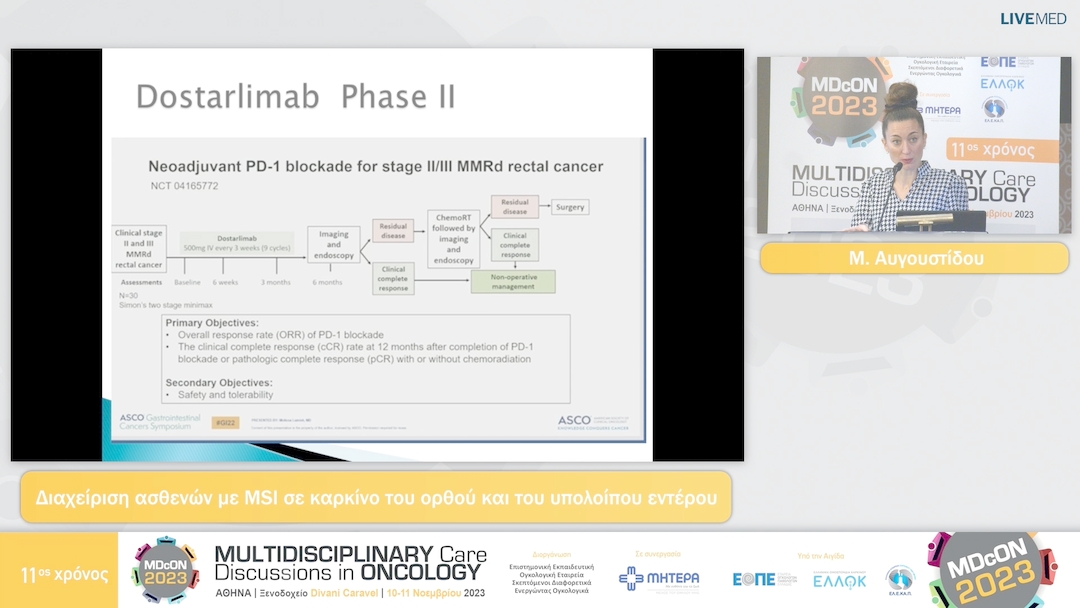Click the 11ος χρόνος yellow label at bottom left
The height and width of the screenshot is (608, 1080).
point(65,574)
